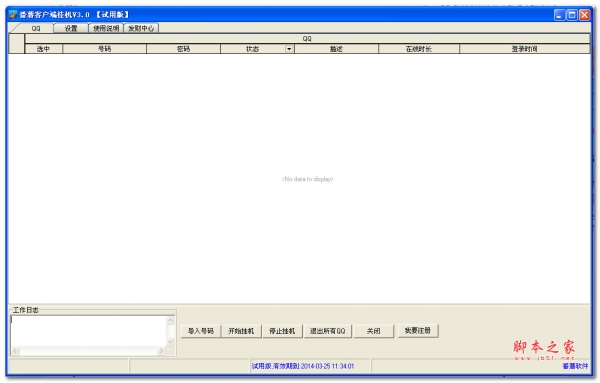The height and width of the screenshot is (383, 600).
Task: Close the application window
Action: (585, 15)
